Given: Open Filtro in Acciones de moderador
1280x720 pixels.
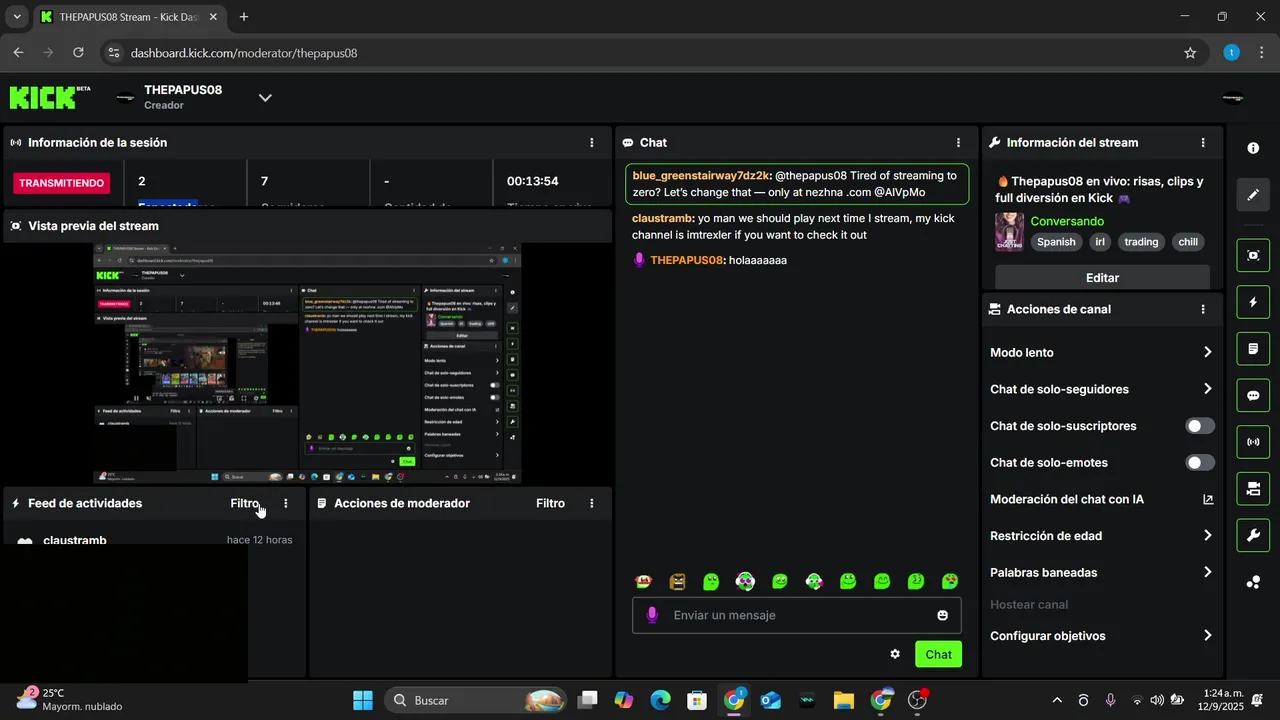Looking at the screenshot, I should tap(550, 504).
